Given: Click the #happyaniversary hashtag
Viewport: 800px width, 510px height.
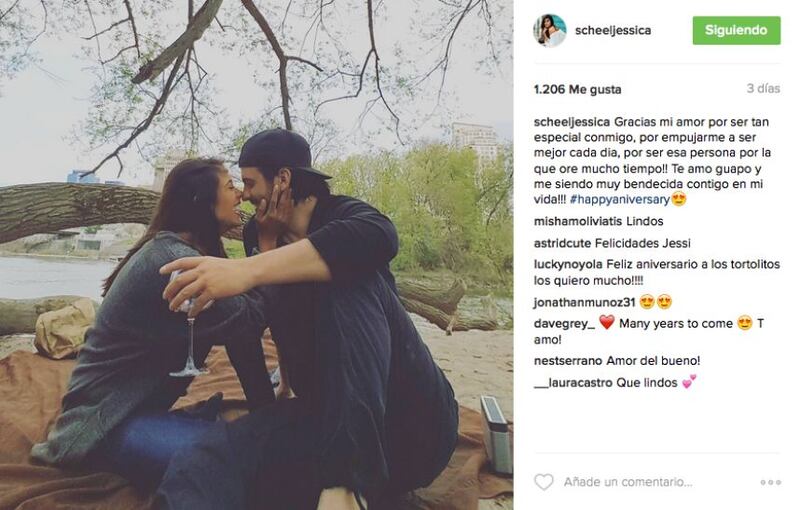Looking at the screenshot, I should click(619, 199).
